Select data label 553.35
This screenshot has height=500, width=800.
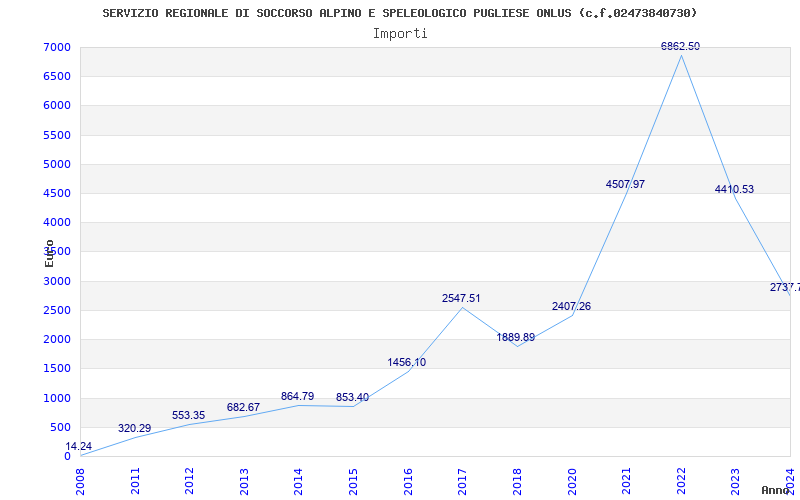(188, 415)
